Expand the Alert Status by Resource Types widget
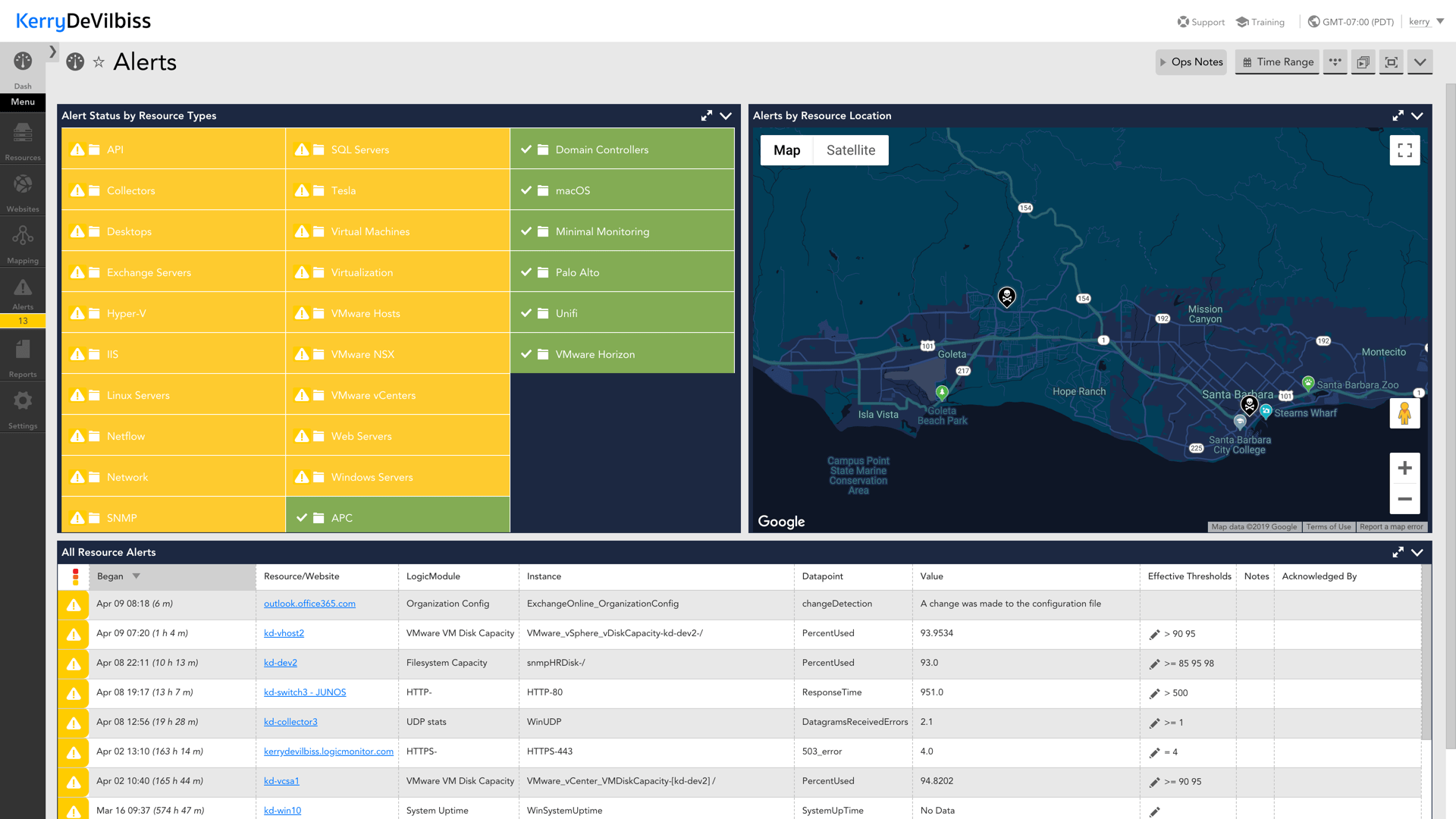The width and height of the screenshot is (1456, 819). tap(707, 116)
